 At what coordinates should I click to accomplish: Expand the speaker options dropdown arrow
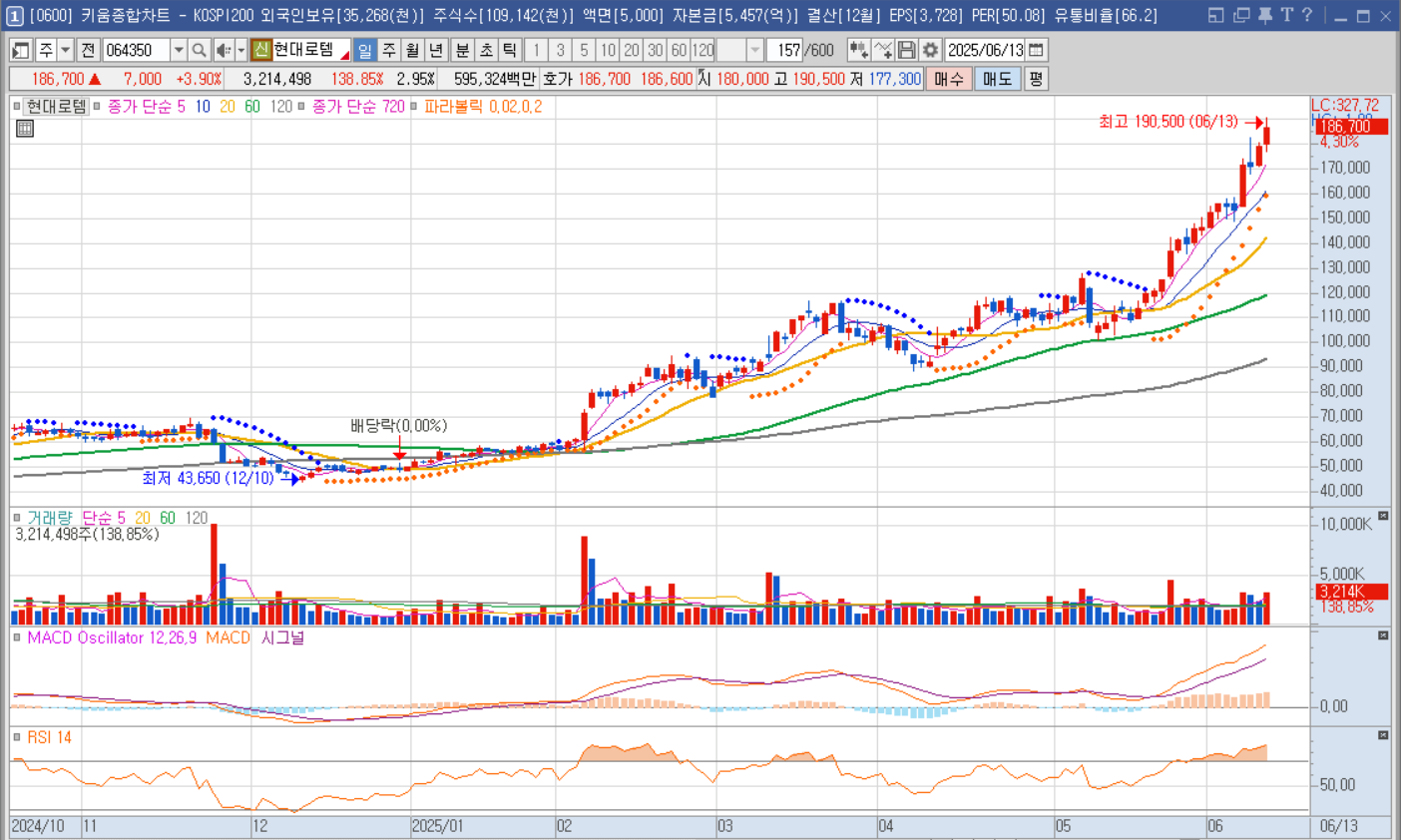[240, 50]
